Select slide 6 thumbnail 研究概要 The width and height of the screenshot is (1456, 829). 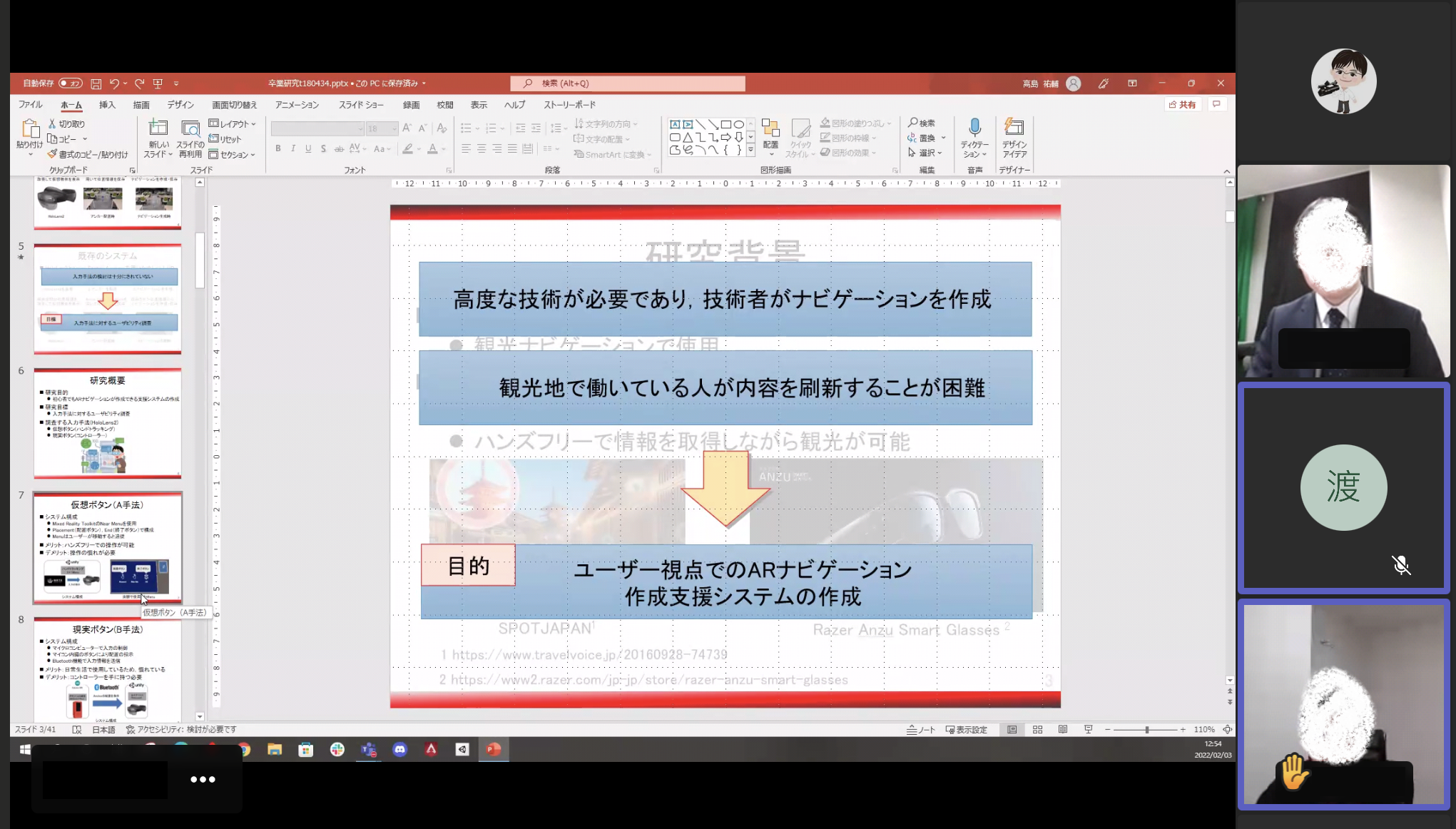(x=108, y=423)
